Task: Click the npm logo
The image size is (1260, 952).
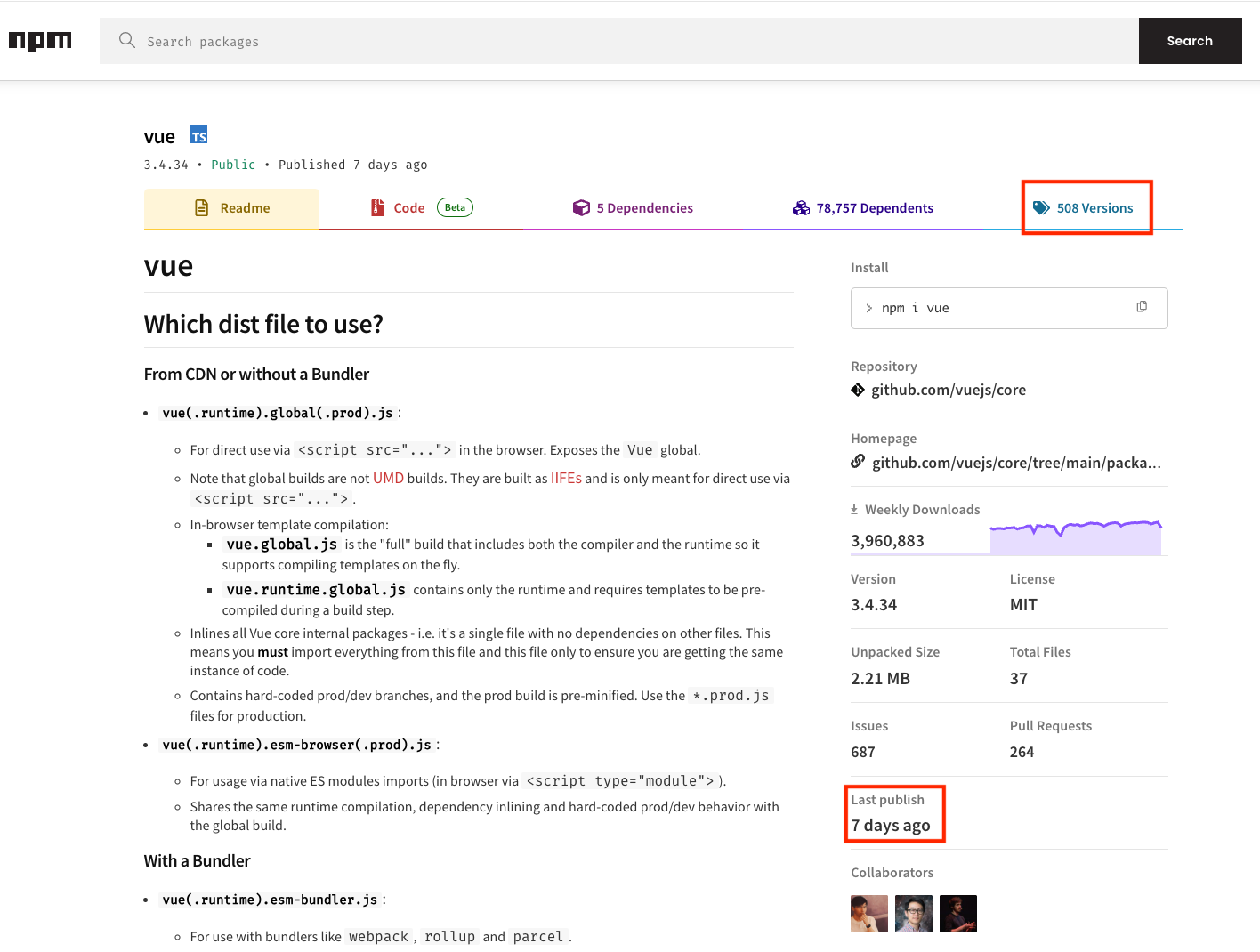Action: point(40,41)
